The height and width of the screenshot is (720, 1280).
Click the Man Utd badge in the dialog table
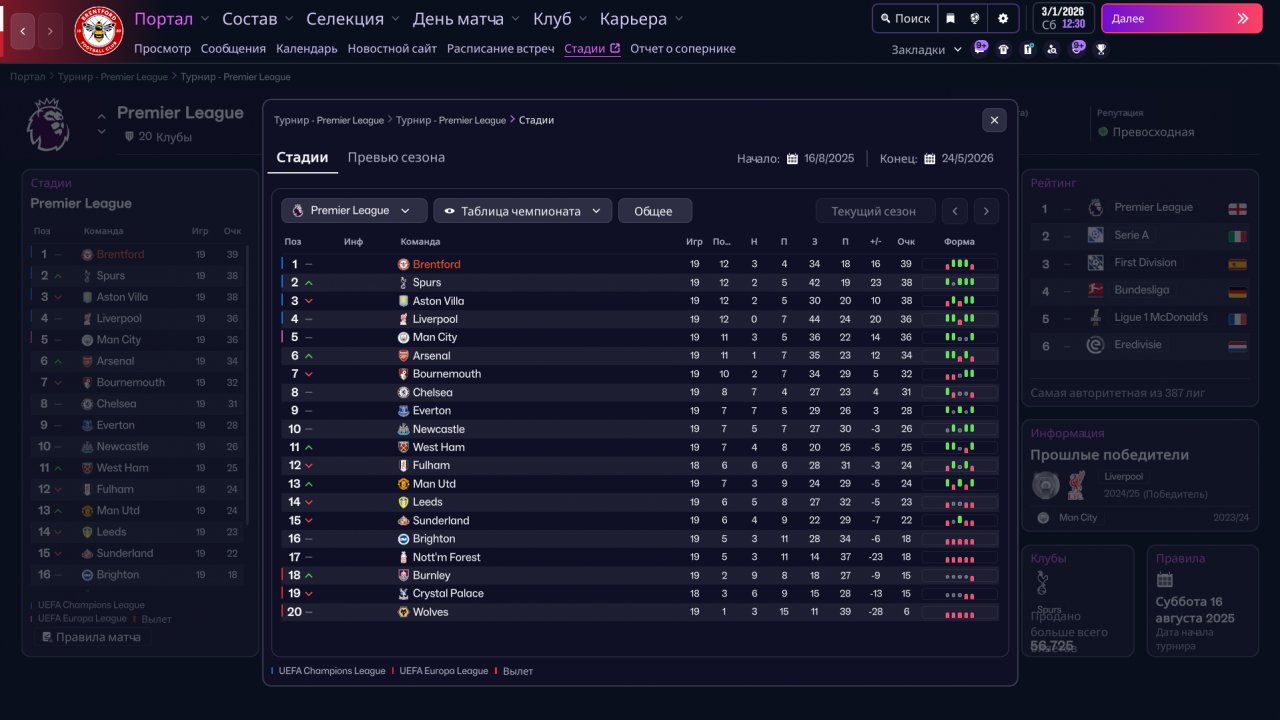404,484
